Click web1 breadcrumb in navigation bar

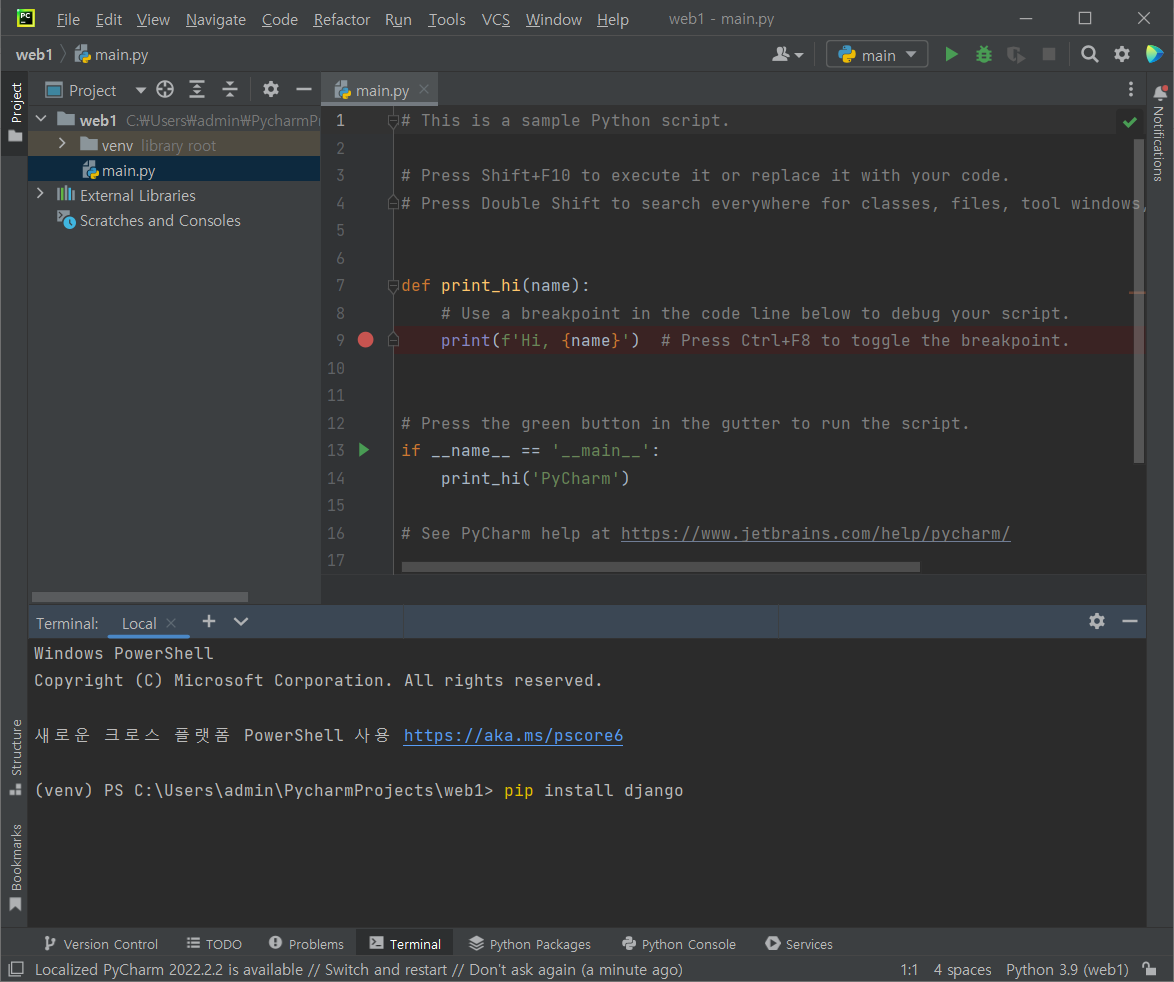coord(34,55)
